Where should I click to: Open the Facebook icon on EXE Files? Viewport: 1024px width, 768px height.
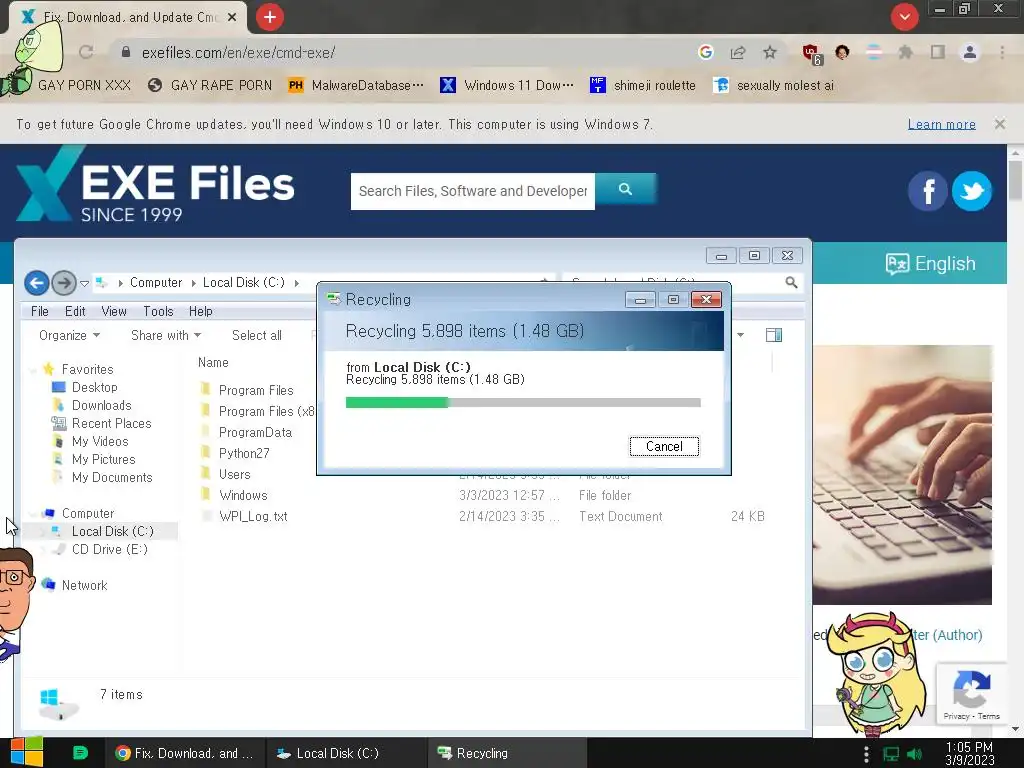click(x=927, y=191)
